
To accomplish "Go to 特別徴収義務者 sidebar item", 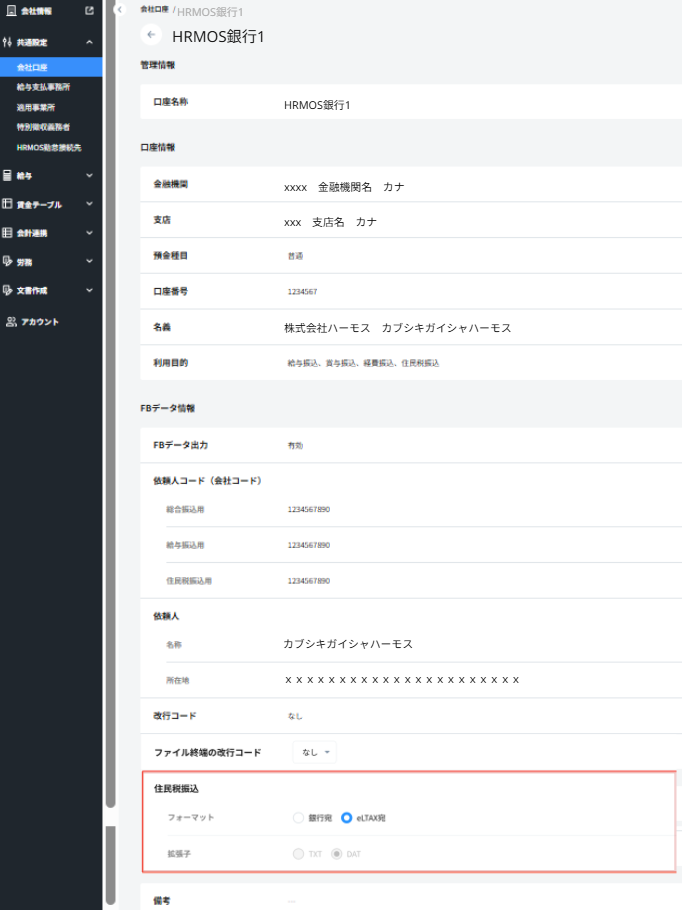I will (x=44, y=127).
